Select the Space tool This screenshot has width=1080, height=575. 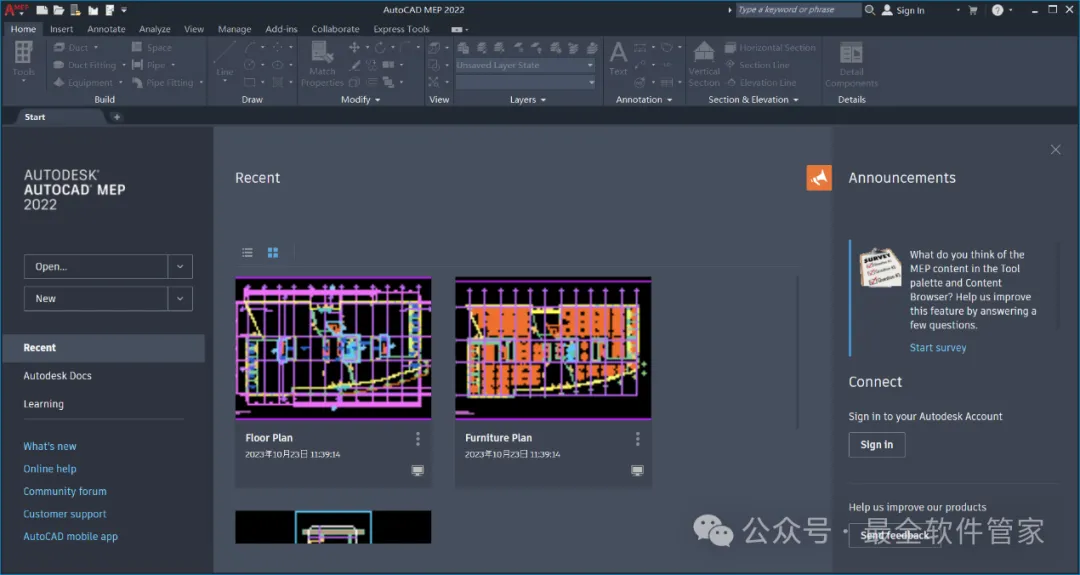152,48
